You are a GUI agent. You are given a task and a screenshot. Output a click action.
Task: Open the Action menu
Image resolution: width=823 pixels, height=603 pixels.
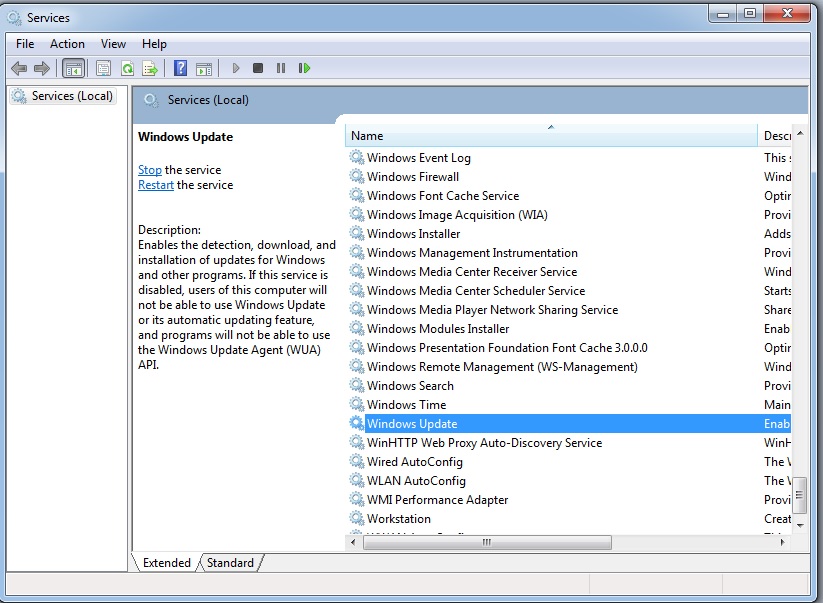pyautogui.click(x=67, y=44)
